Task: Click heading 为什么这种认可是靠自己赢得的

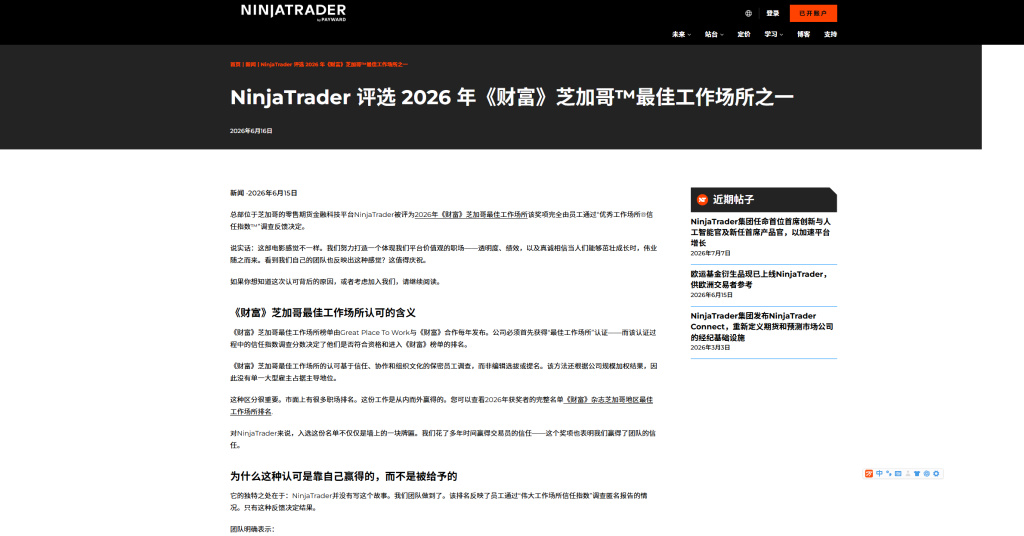Action: 344,477
